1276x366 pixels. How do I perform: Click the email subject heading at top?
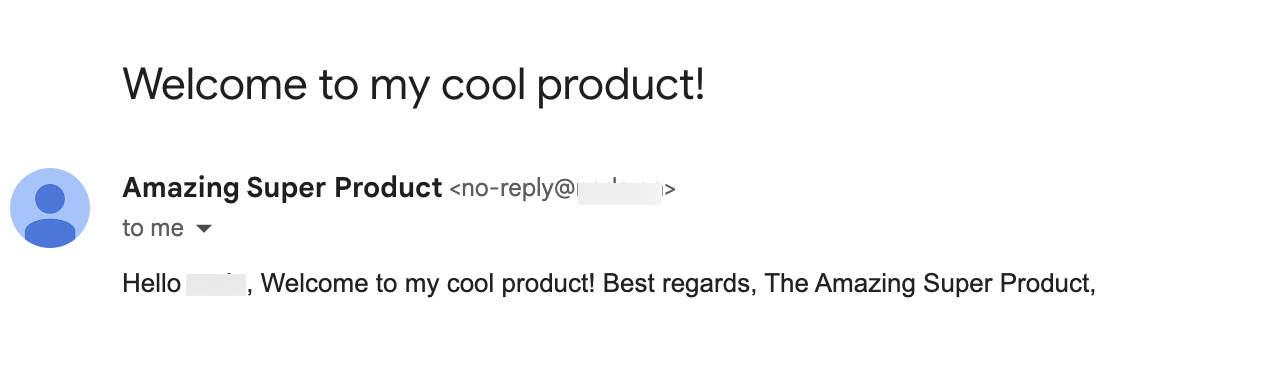point(414,84)
